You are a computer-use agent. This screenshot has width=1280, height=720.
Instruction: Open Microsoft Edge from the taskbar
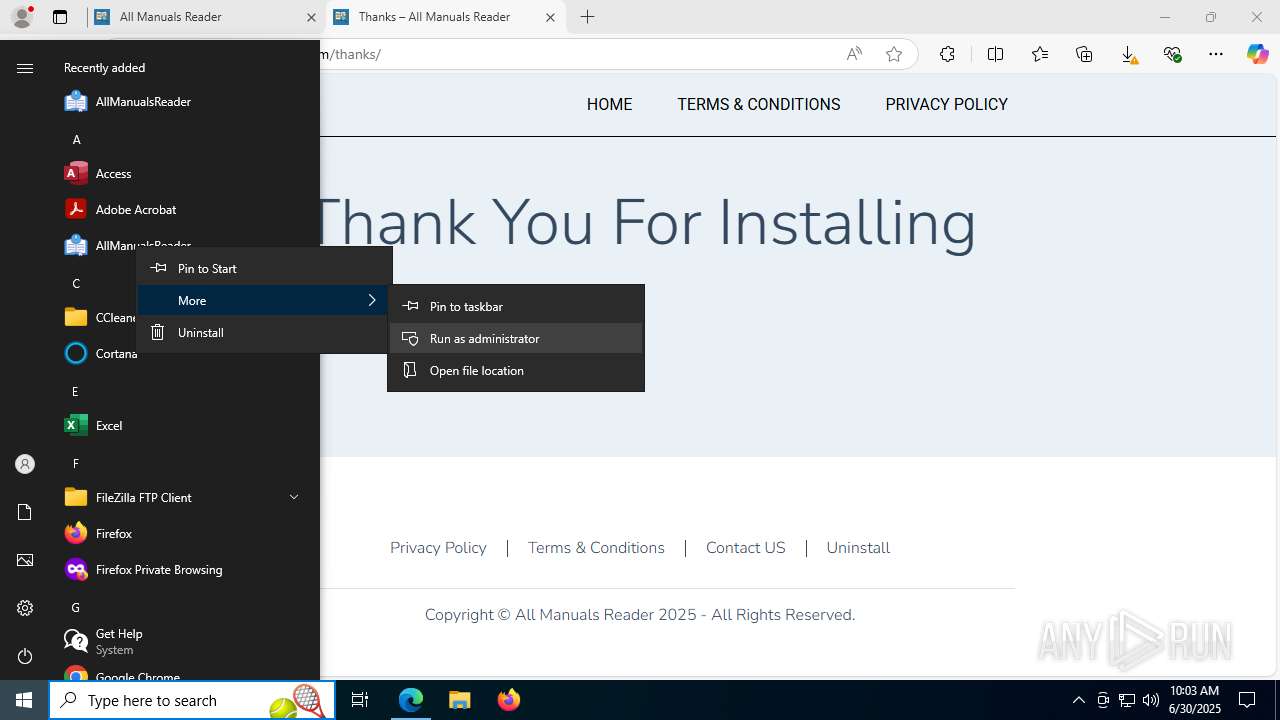click(411, 700)
